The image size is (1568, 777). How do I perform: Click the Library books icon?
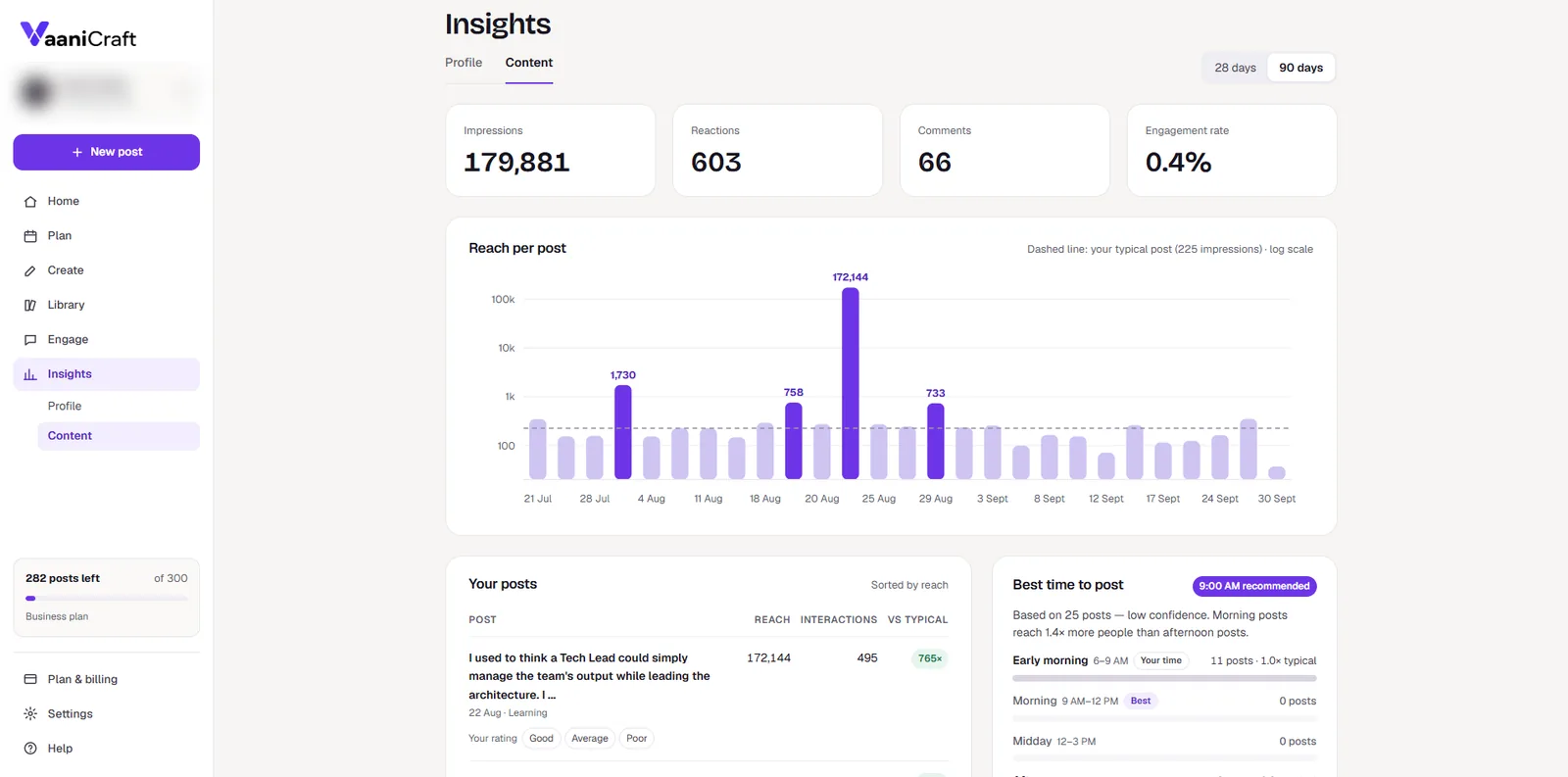click(x=30, y=305)
